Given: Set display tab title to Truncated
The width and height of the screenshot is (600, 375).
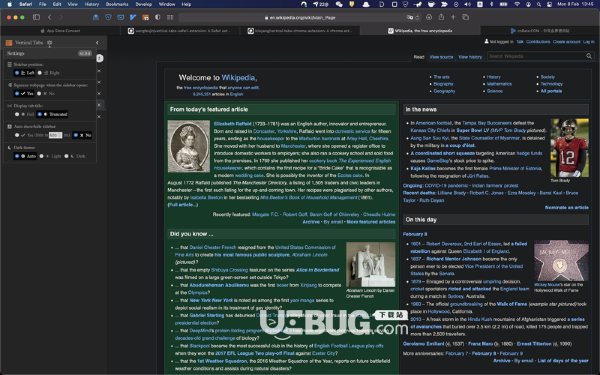Looking at the screenshot, I should click(52, 114).
